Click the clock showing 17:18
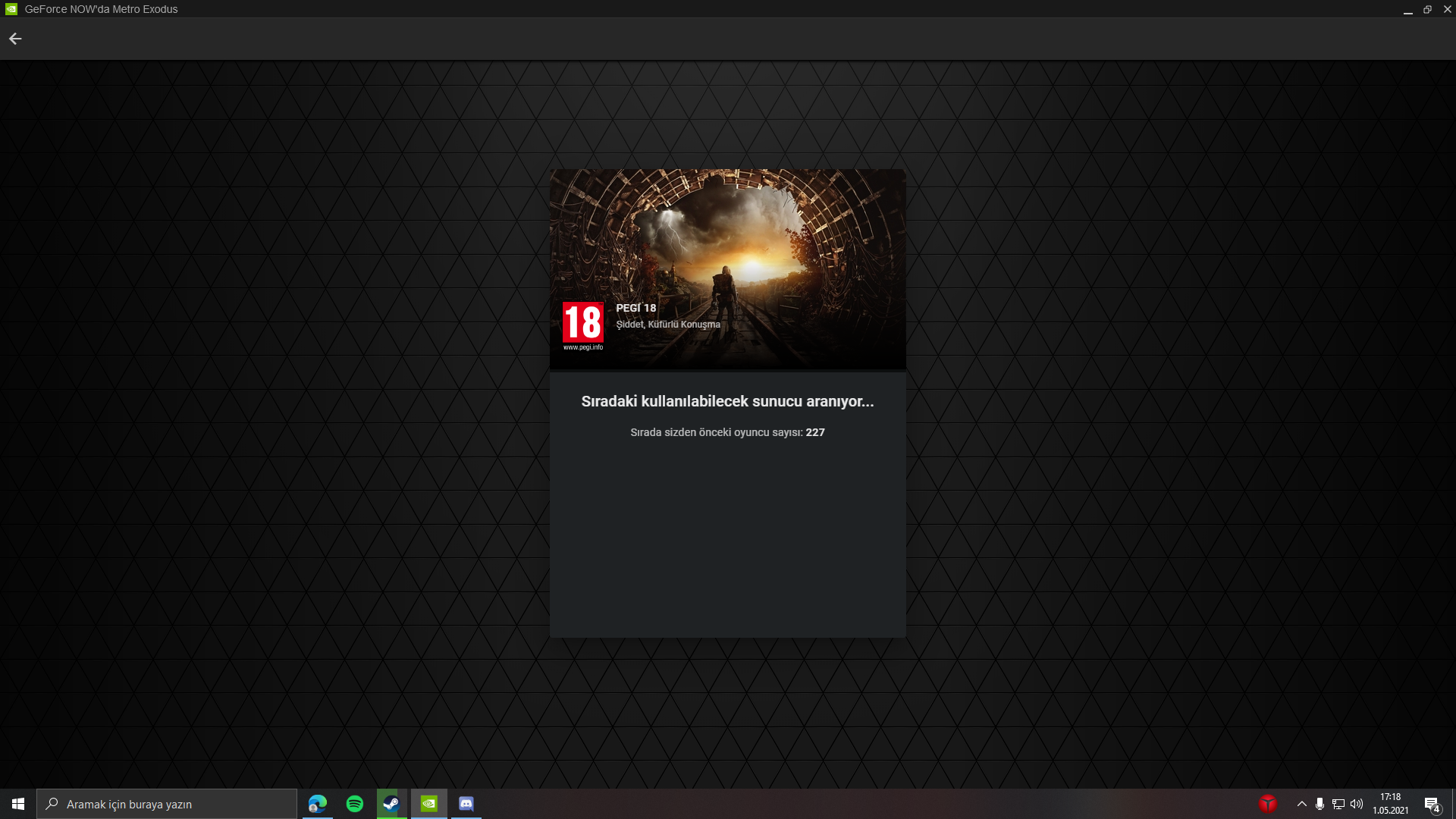This screenshot has height=819, width=1456. point(1390,804)
